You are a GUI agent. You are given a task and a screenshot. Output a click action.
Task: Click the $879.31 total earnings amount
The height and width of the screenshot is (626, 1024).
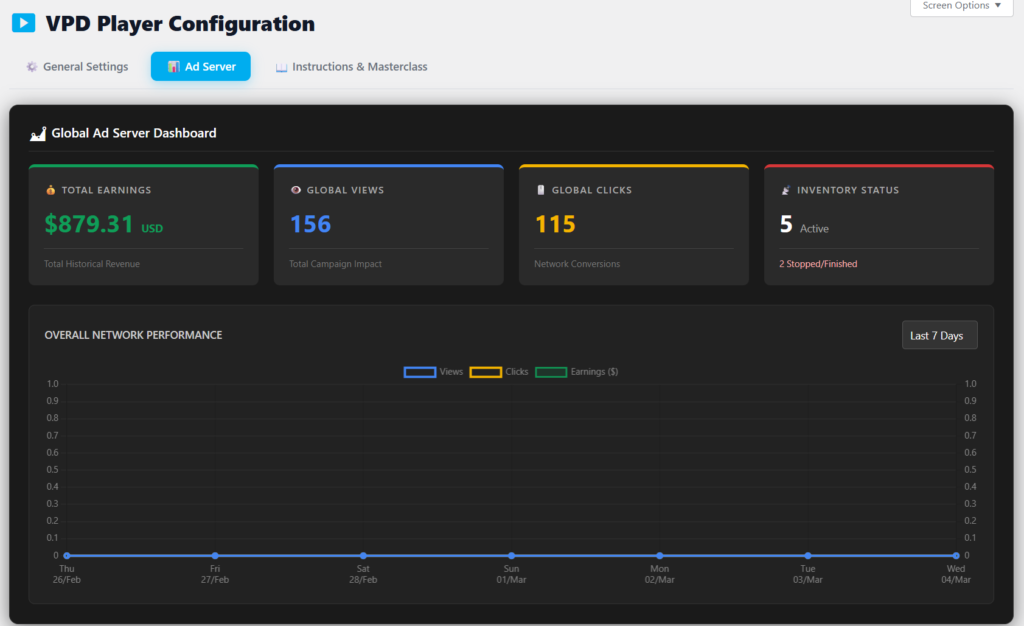89,224
